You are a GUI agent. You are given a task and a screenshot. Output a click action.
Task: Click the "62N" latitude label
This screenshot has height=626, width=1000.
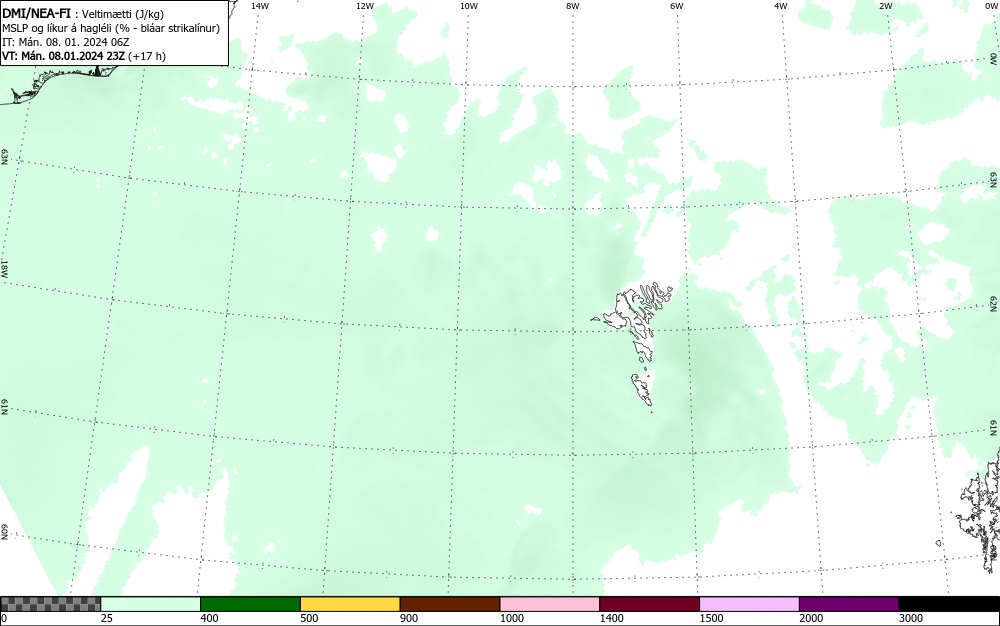point(994,303)
